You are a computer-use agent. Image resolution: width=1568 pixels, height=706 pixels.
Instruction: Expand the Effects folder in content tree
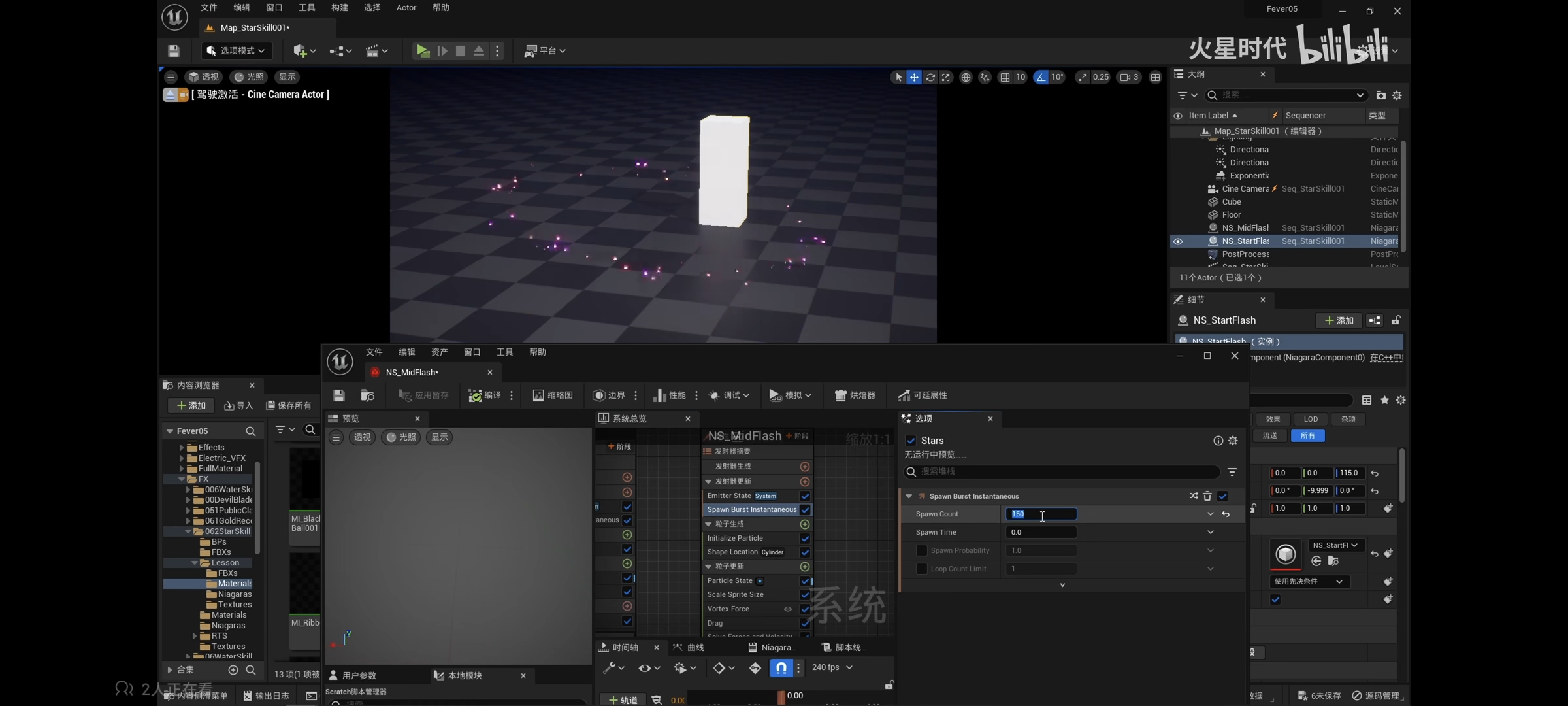[182, 448]
